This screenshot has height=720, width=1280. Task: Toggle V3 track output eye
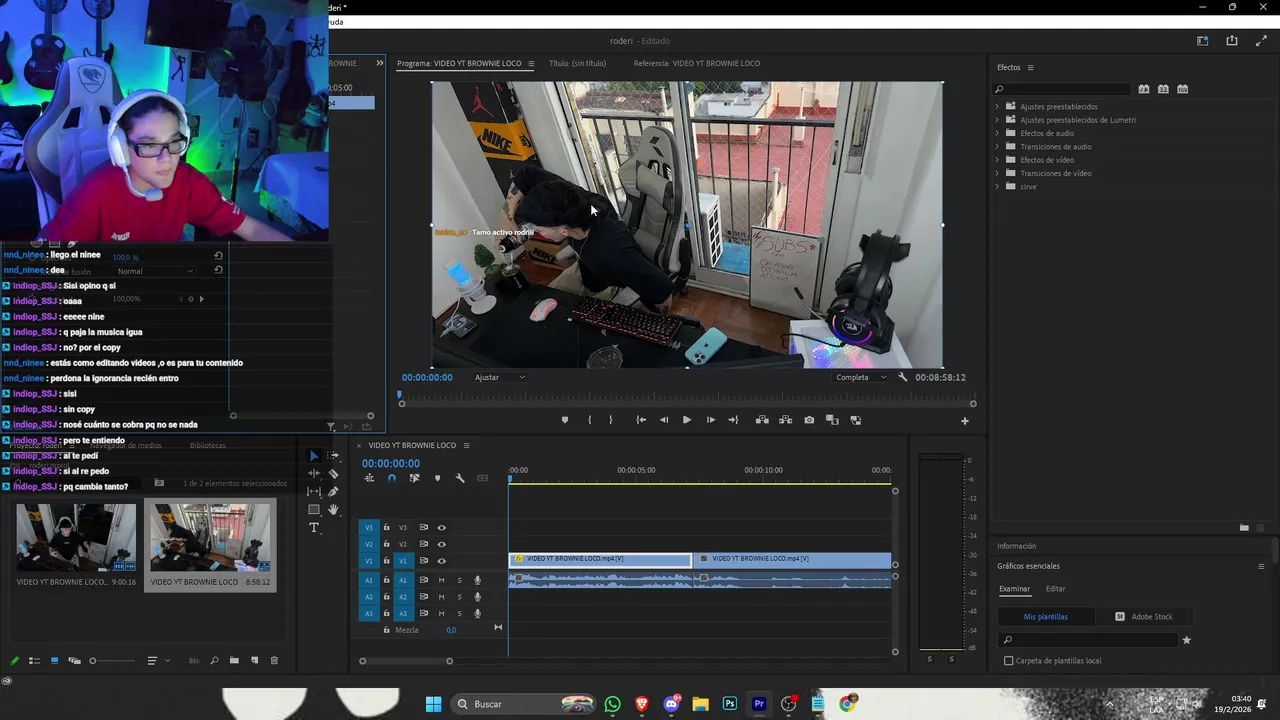click(x=441, y=528)
